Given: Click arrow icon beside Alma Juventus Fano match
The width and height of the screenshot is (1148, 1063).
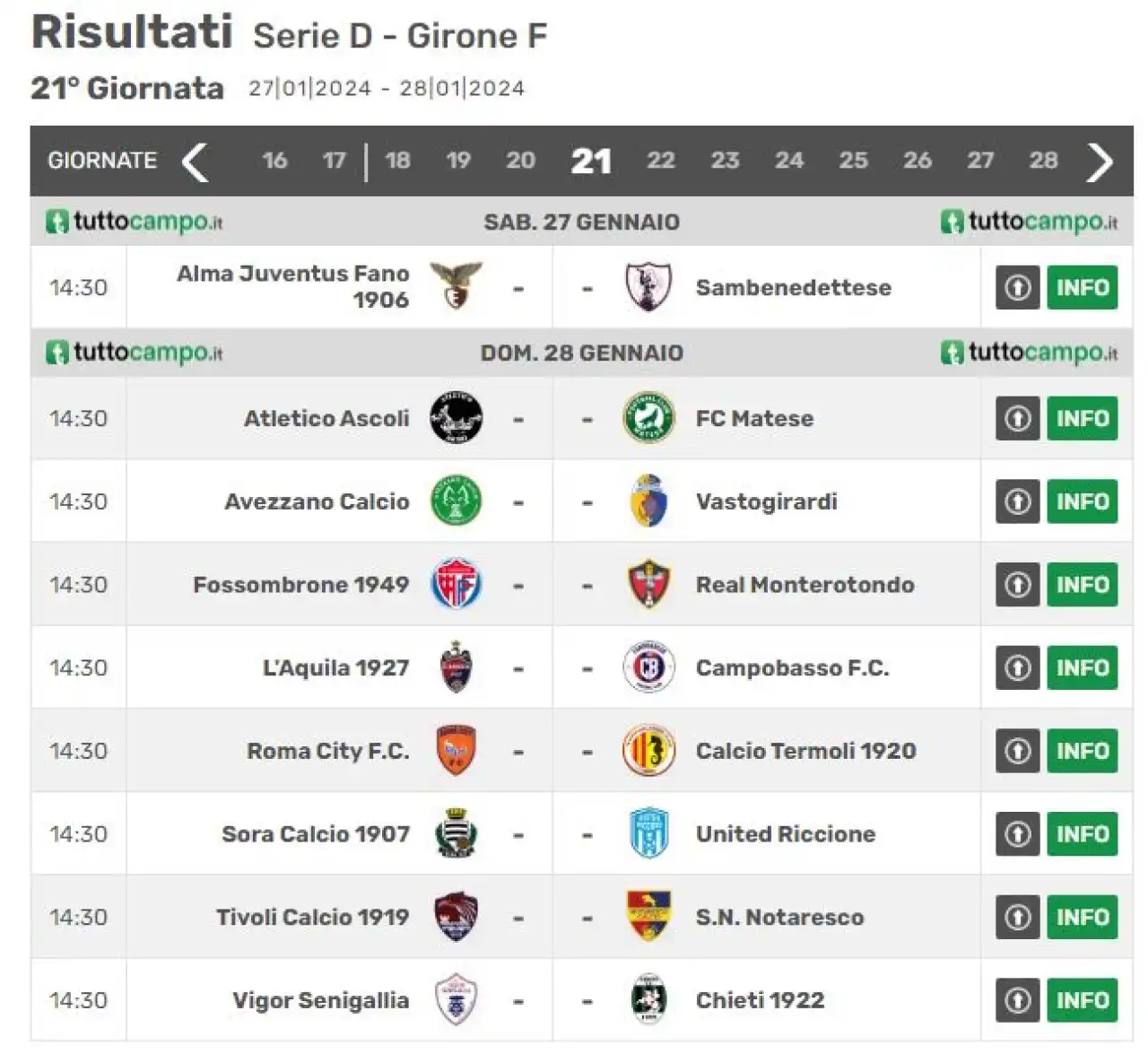Looking at the screenshot, I should coord(1017,287).
